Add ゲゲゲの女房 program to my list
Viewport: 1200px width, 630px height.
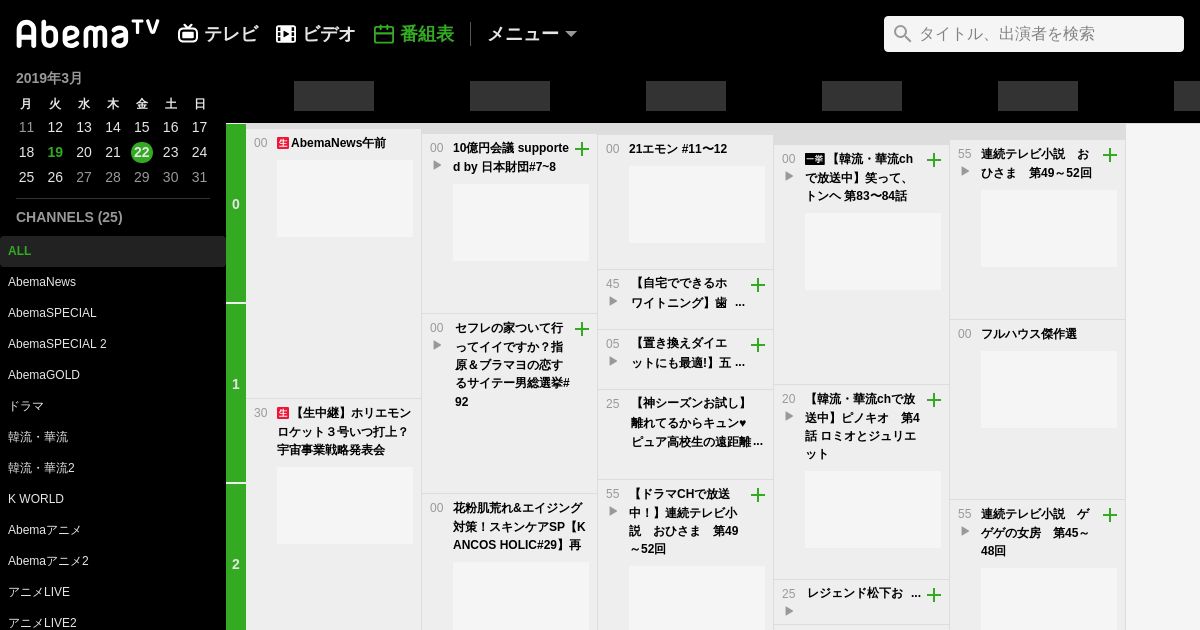coord(1110,515)
